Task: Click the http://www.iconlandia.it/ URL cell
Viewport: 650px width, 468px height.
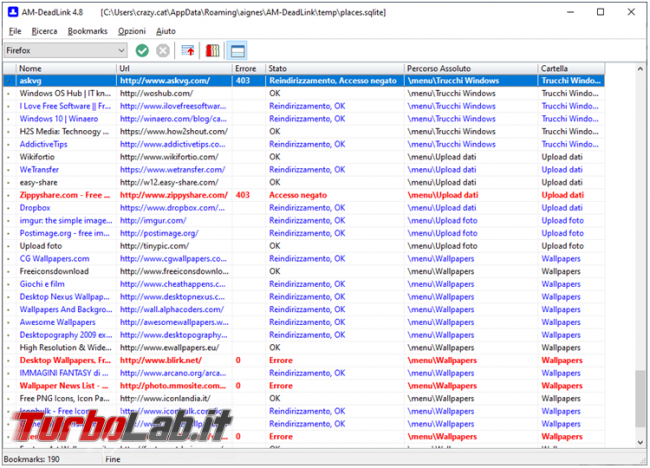Action: [x=174, y=399]
